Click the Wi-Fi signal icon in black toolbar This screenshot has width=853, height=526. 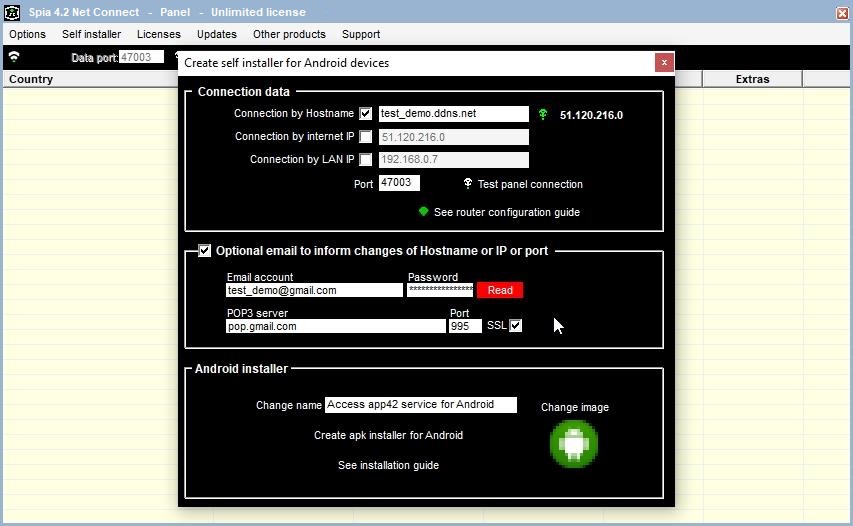[14, 57]
